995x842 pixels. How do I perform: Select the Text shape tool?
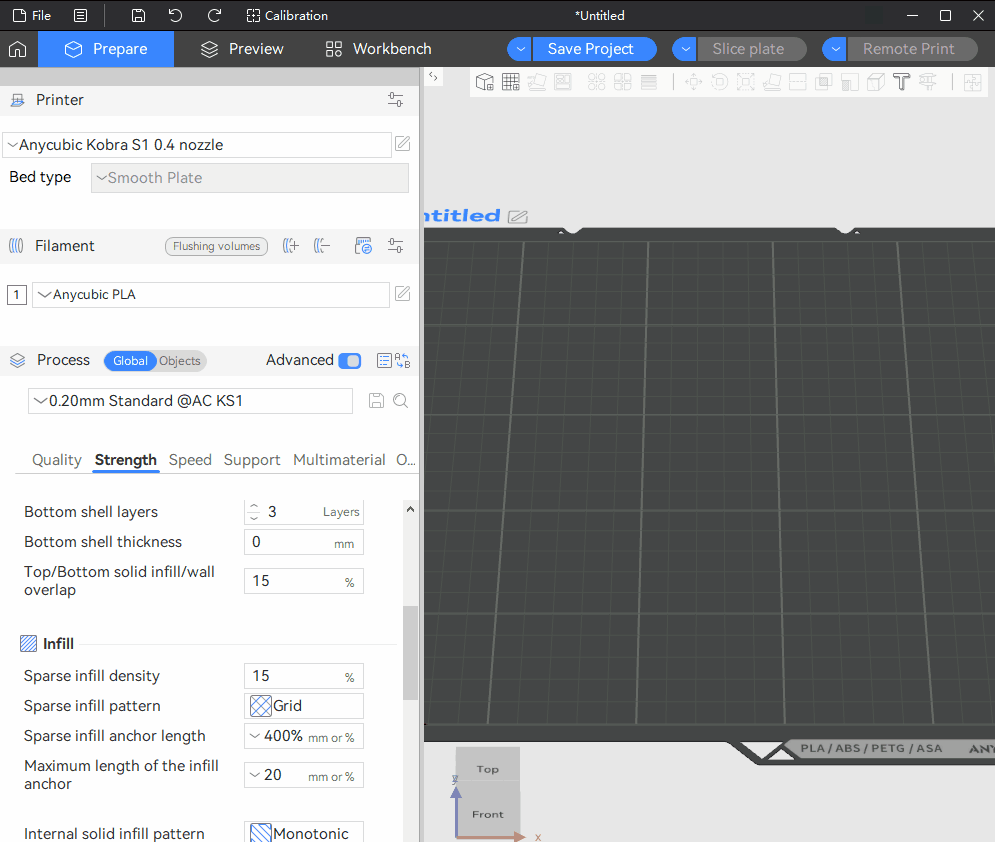click(x=902, y=82)
